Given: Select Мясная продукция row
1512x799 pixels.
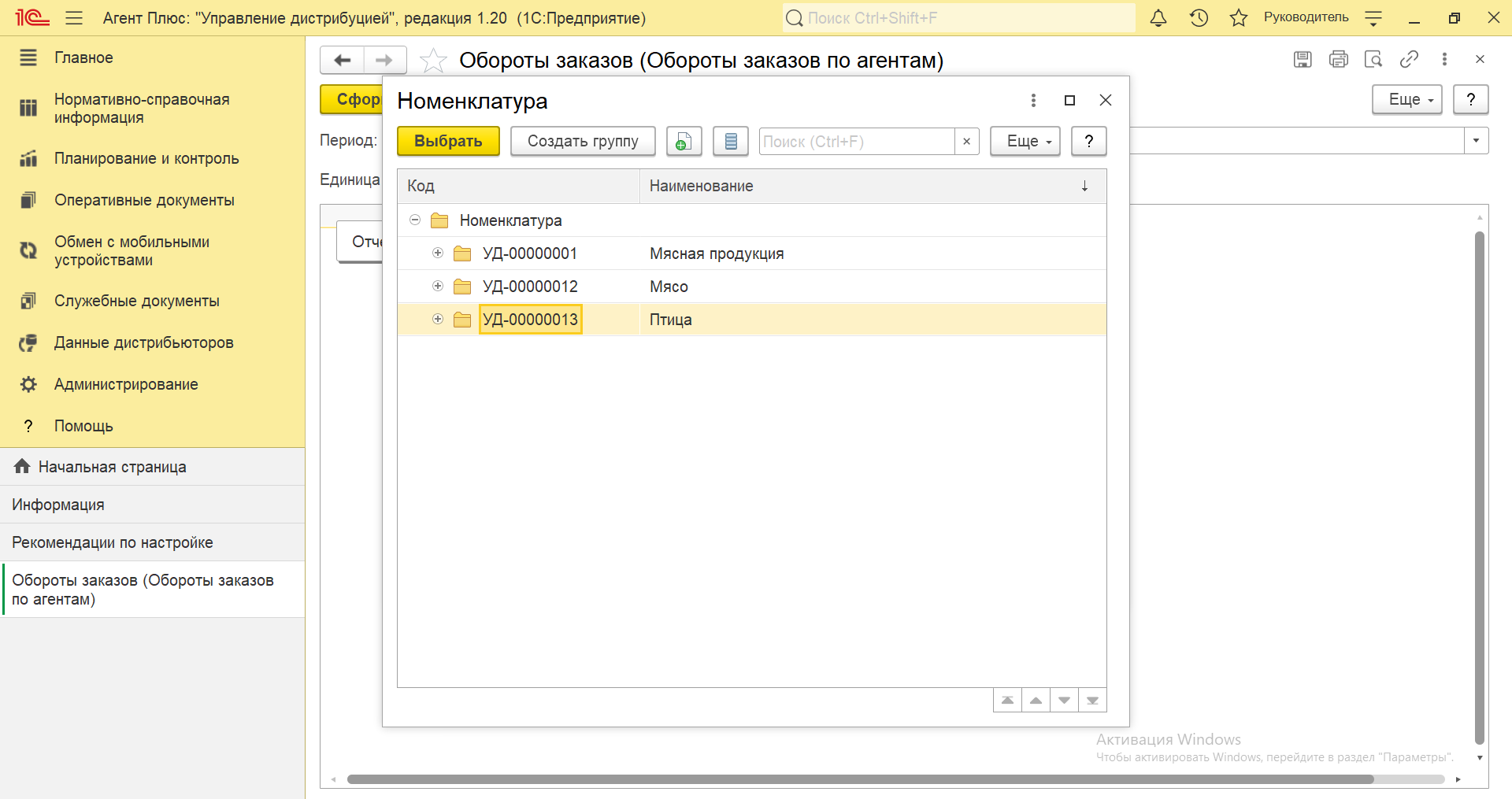Looking at the screenshot, I should 752,253.
